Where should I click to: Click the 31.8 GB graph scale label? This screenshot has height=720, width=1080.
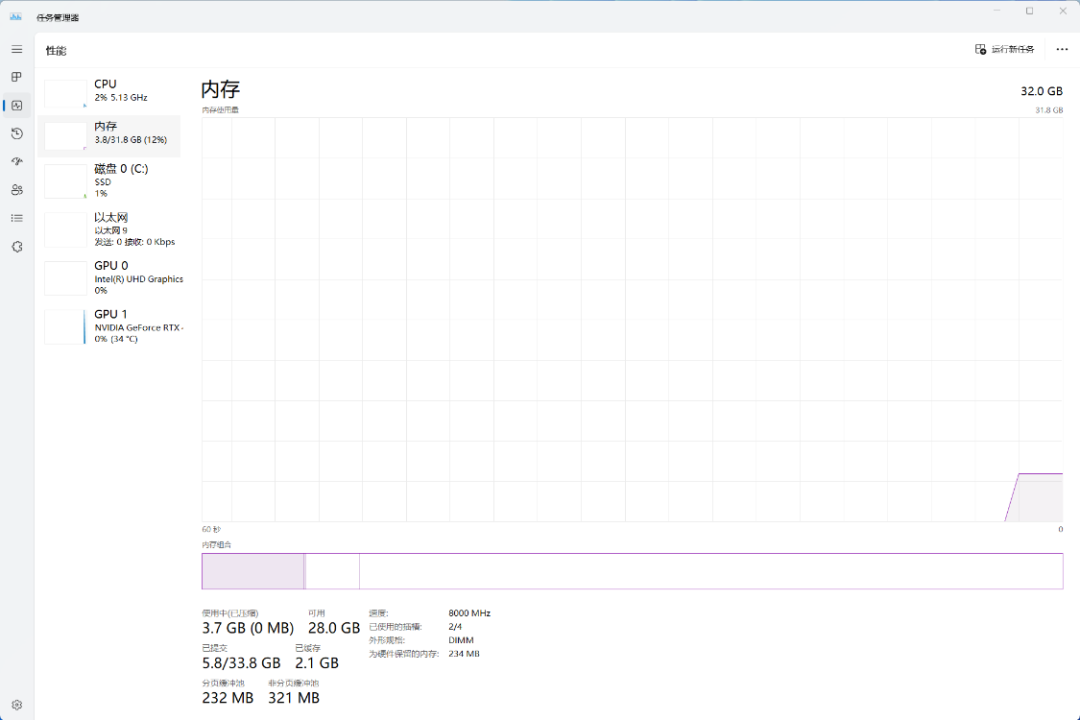click(x=1049, y=110)
